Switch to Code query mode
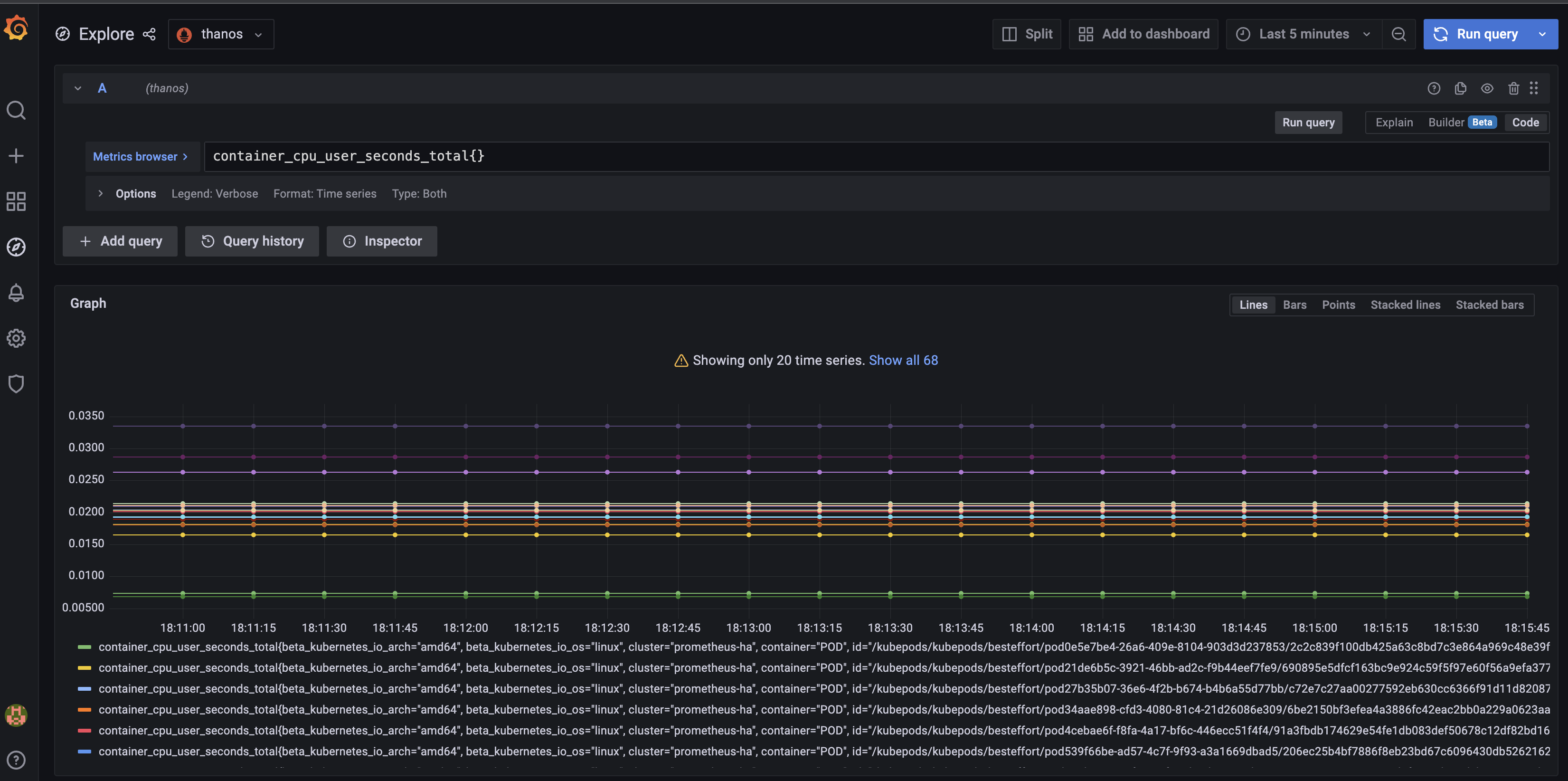The width and height of the screenshot is (1568, 781). point(1525,123)
